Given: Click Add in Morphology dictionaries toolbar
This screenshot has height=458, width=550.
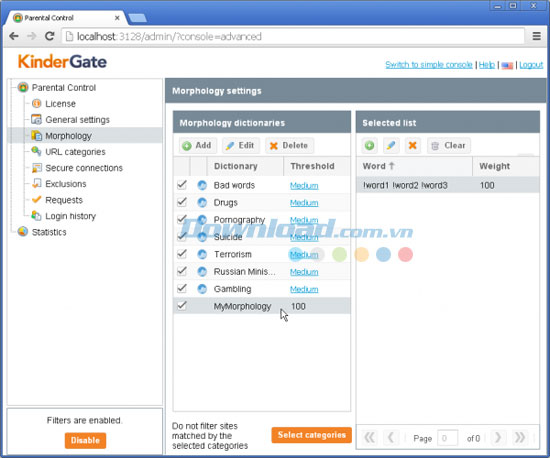Looking at the screenshot, I should (197, 145).
